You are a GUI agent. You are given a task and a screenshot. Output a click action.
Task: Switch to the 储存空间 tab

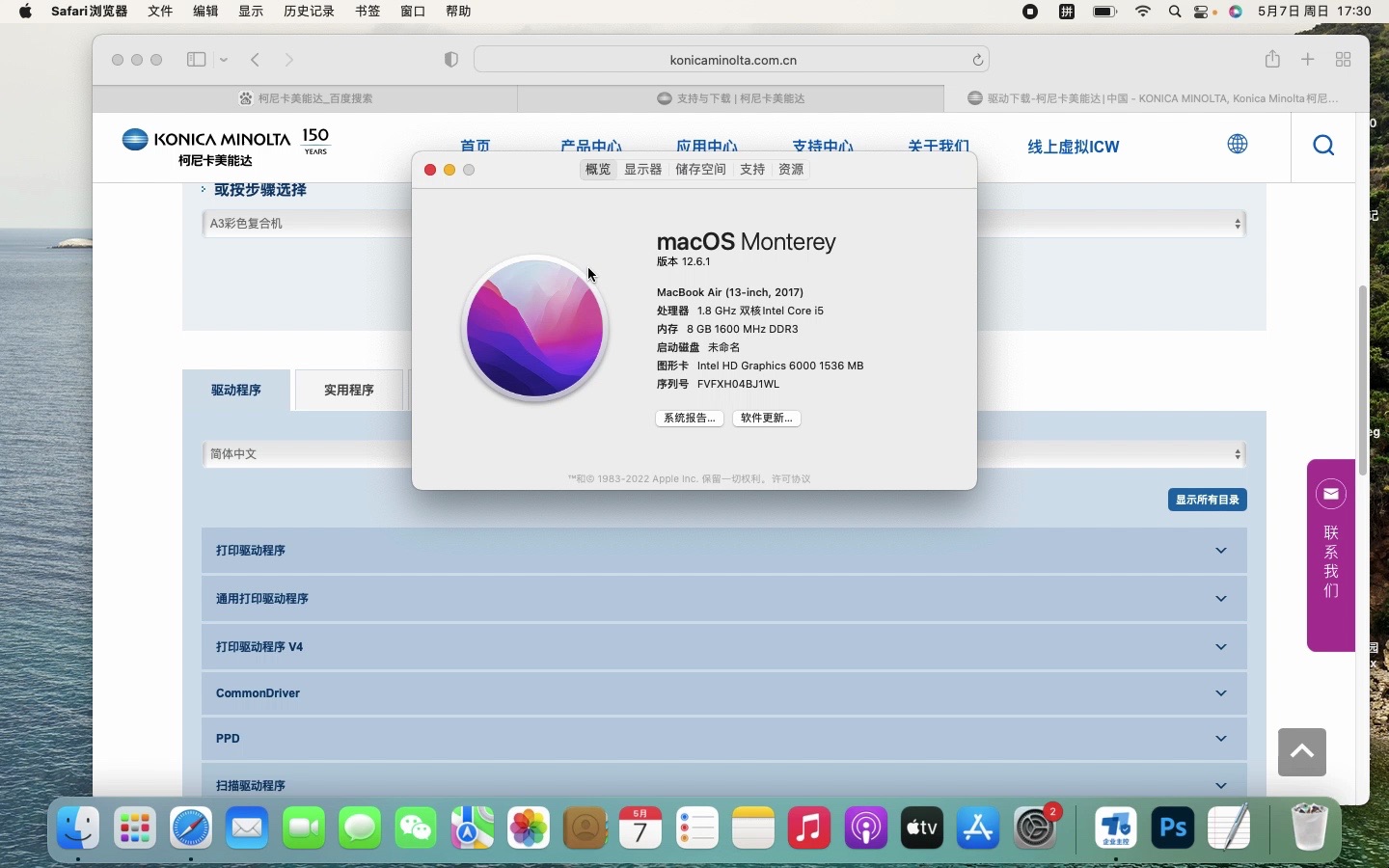(700, 169)
